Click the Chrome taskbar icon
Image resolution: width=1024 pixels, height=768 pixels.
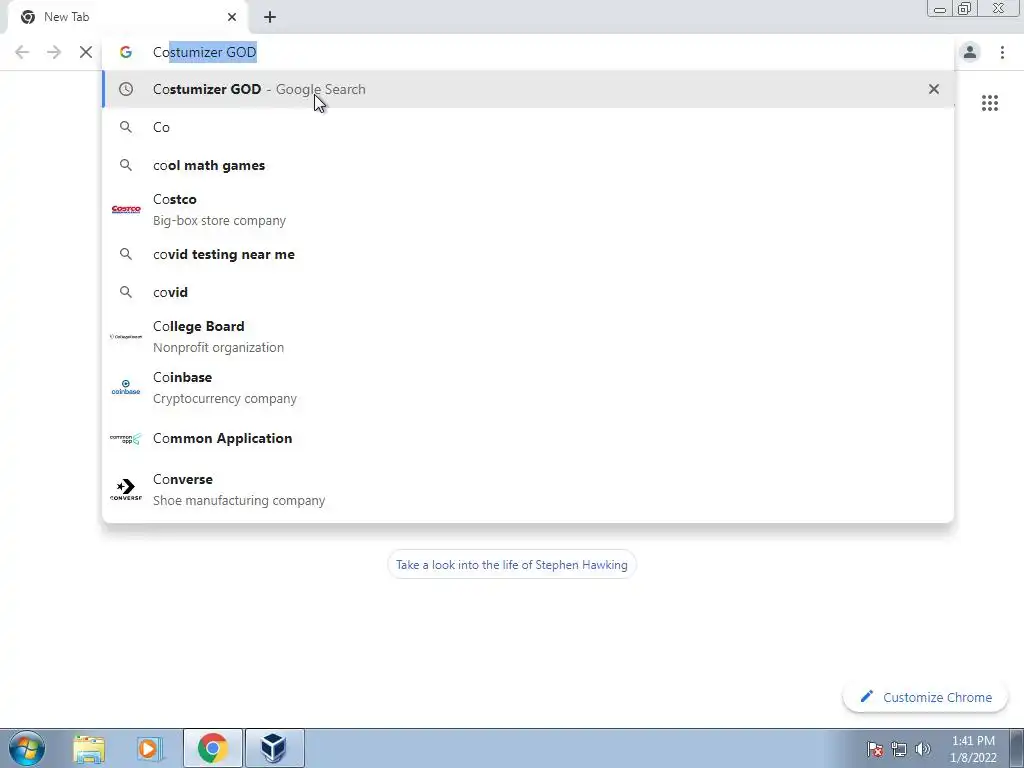212,748
